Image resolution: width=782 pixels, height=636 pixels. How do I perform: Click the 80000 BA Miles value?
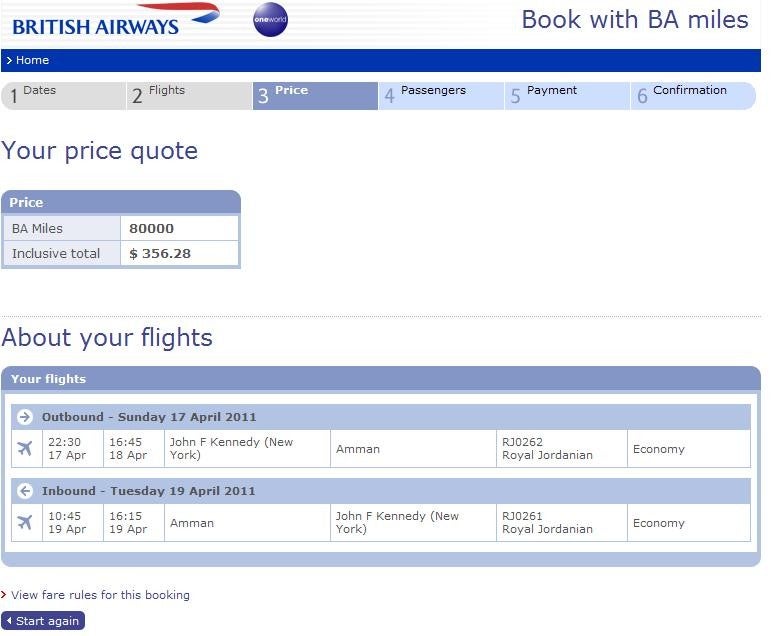coord(152,228)
